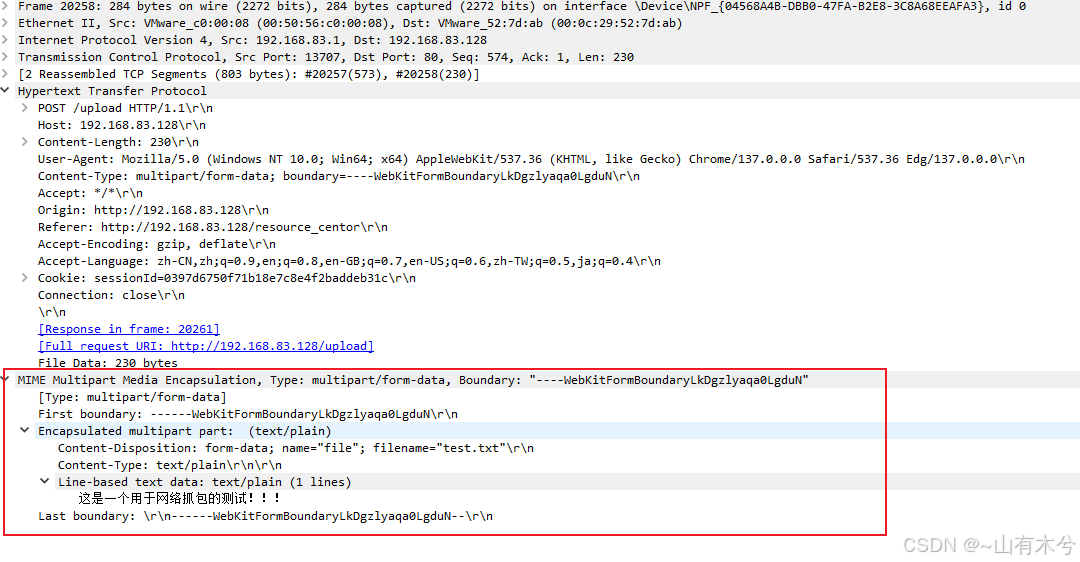
Task: Select the User-Agent Mozilla/5.0 line
Action: (x=531, y=159)
